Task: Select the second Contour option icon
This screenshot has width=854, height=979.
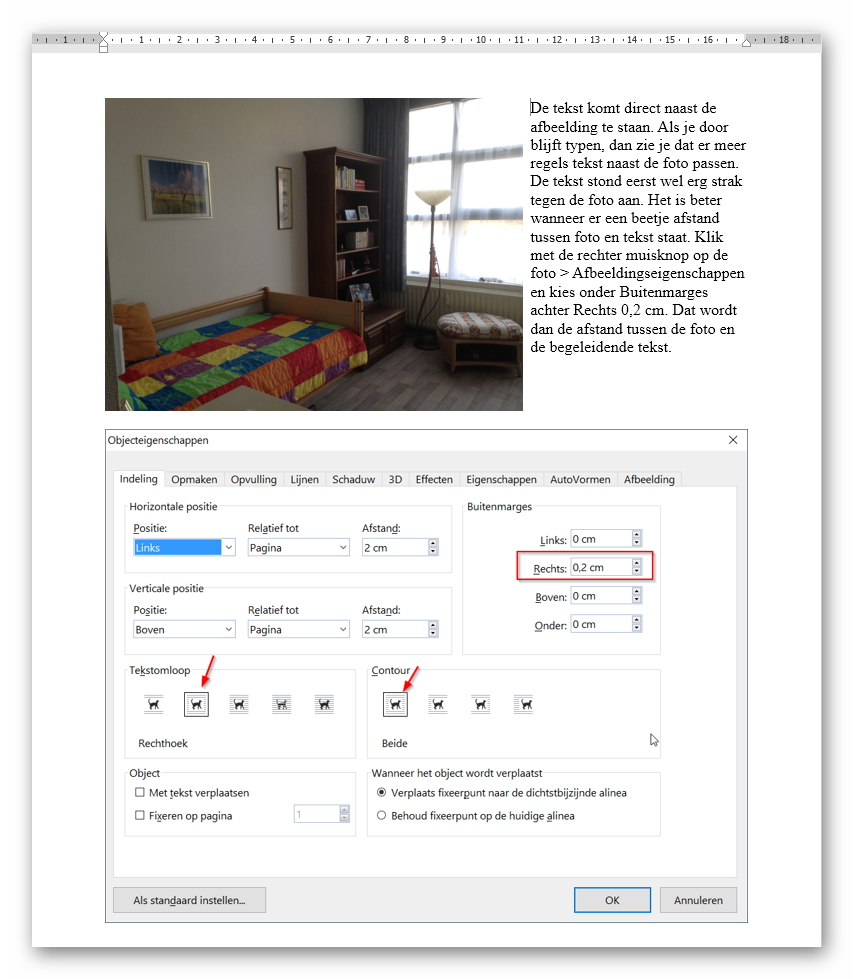Action: coord(438,704)
